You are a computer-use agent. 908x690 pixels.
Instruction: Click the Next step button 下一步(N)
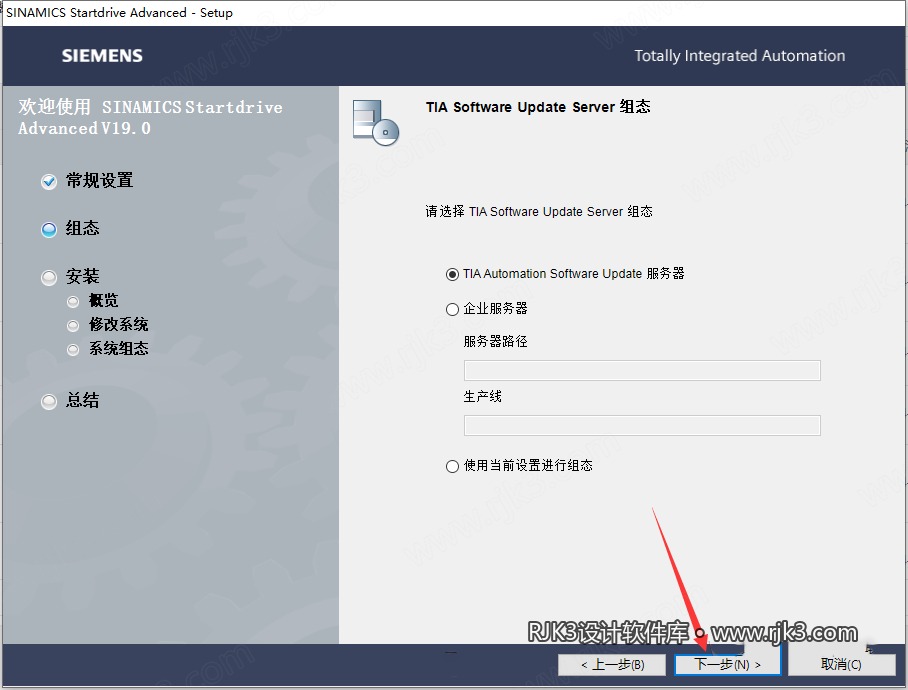pyautogui.click(x=727, y=664)
